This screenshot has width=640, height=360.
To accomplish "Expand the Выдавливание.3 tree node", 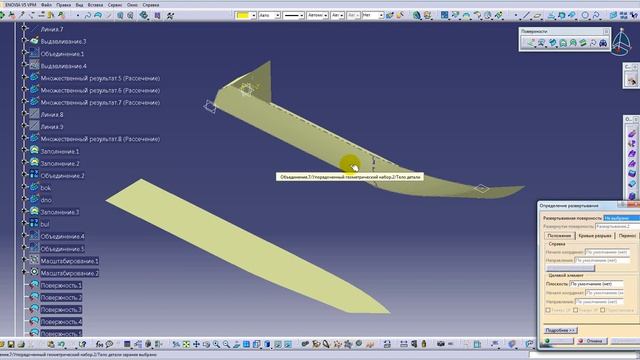I will [x=24, y=40].
